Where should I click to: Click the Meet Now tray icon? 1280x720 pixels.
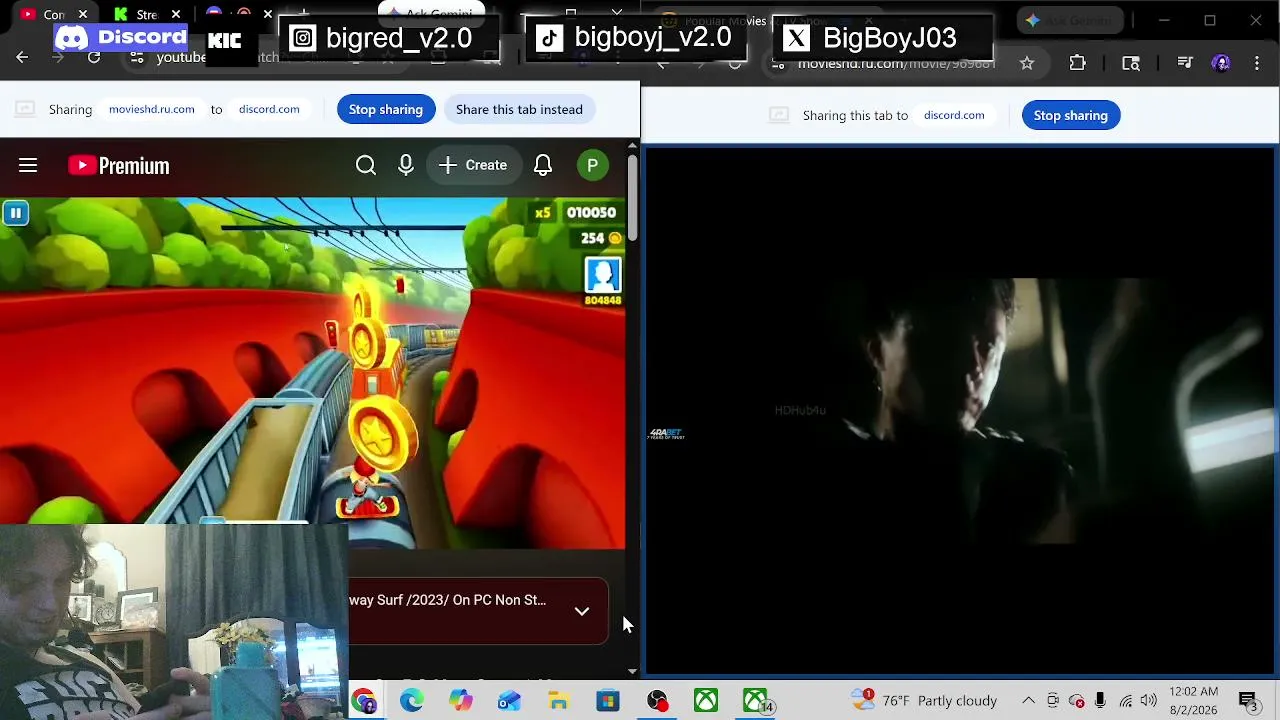point(1053,701)
